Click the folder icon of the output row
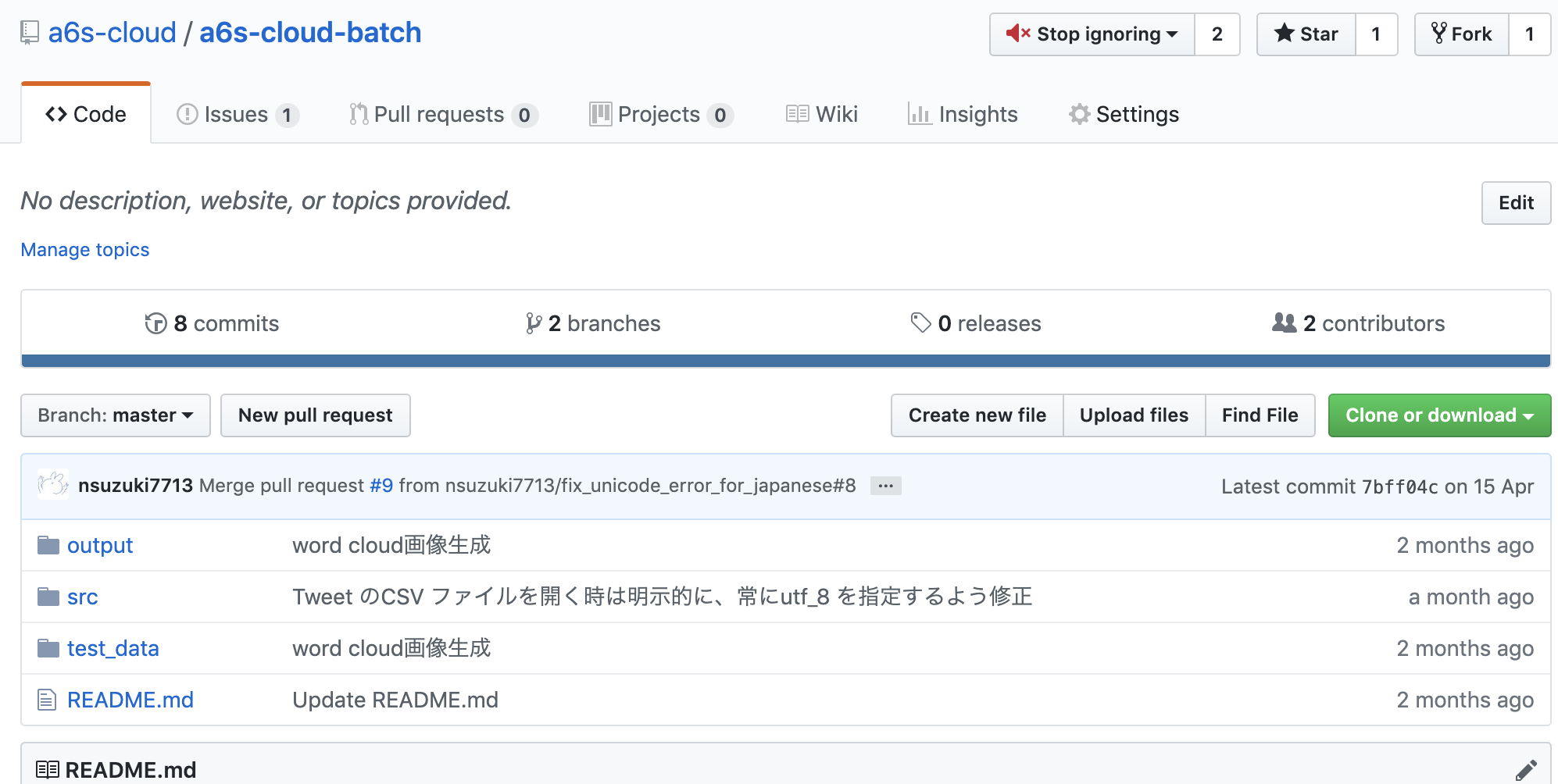1558x784 pixels. [48, 545]
